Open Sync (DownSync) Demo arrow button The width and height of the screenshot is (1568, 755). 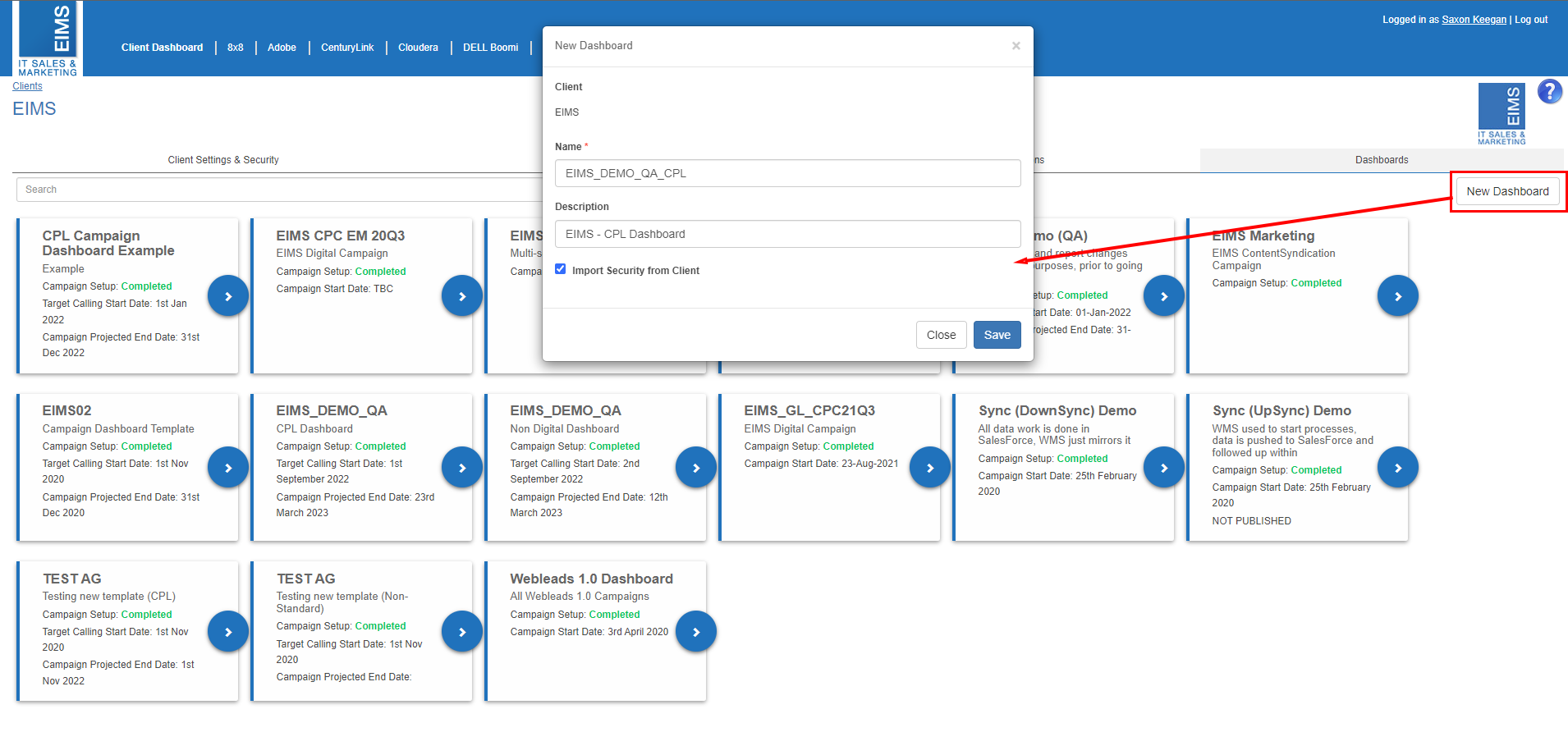[1164, 468]
